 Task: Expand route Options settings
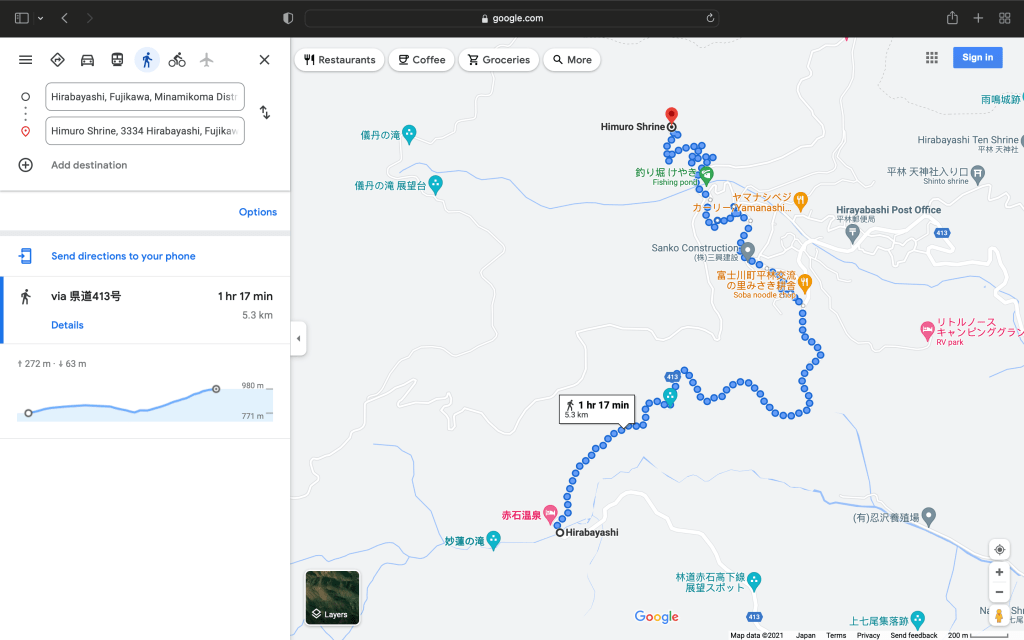point(257,212)
